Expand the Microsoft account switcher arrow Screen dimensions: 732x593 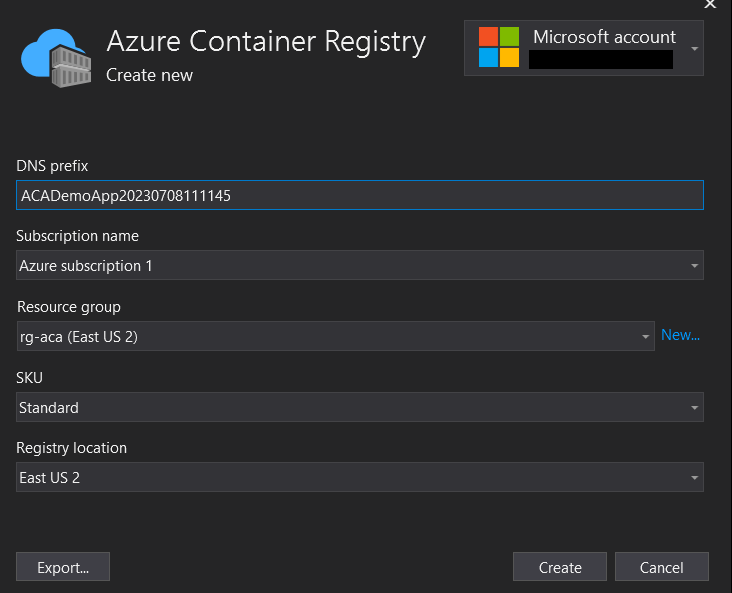click(x=694, y=48)
